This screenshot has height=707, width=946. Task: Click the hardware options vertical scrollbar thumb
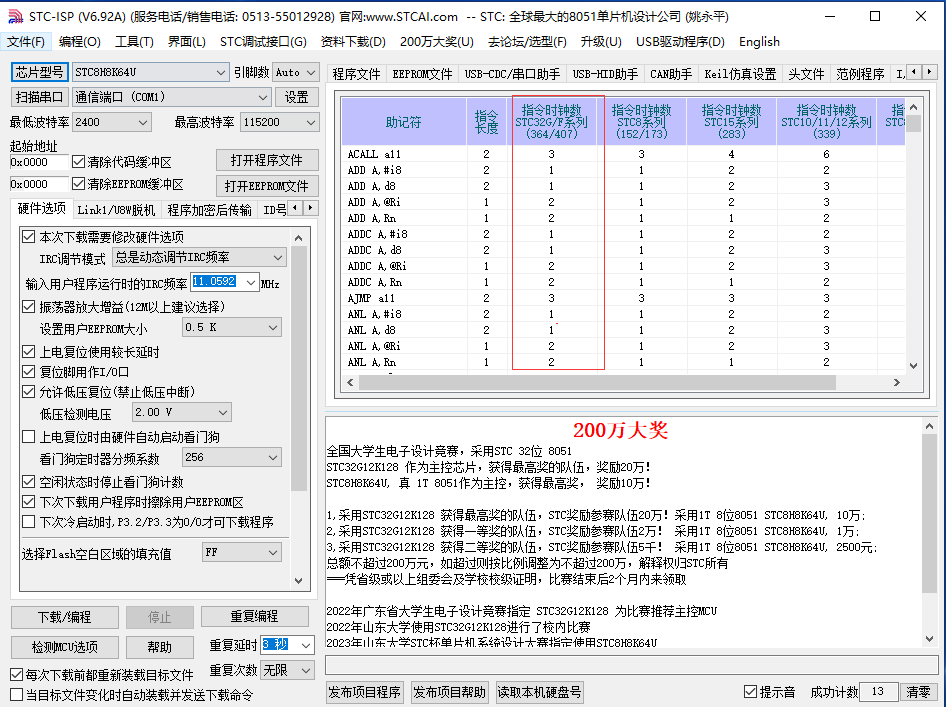point(299,368)
